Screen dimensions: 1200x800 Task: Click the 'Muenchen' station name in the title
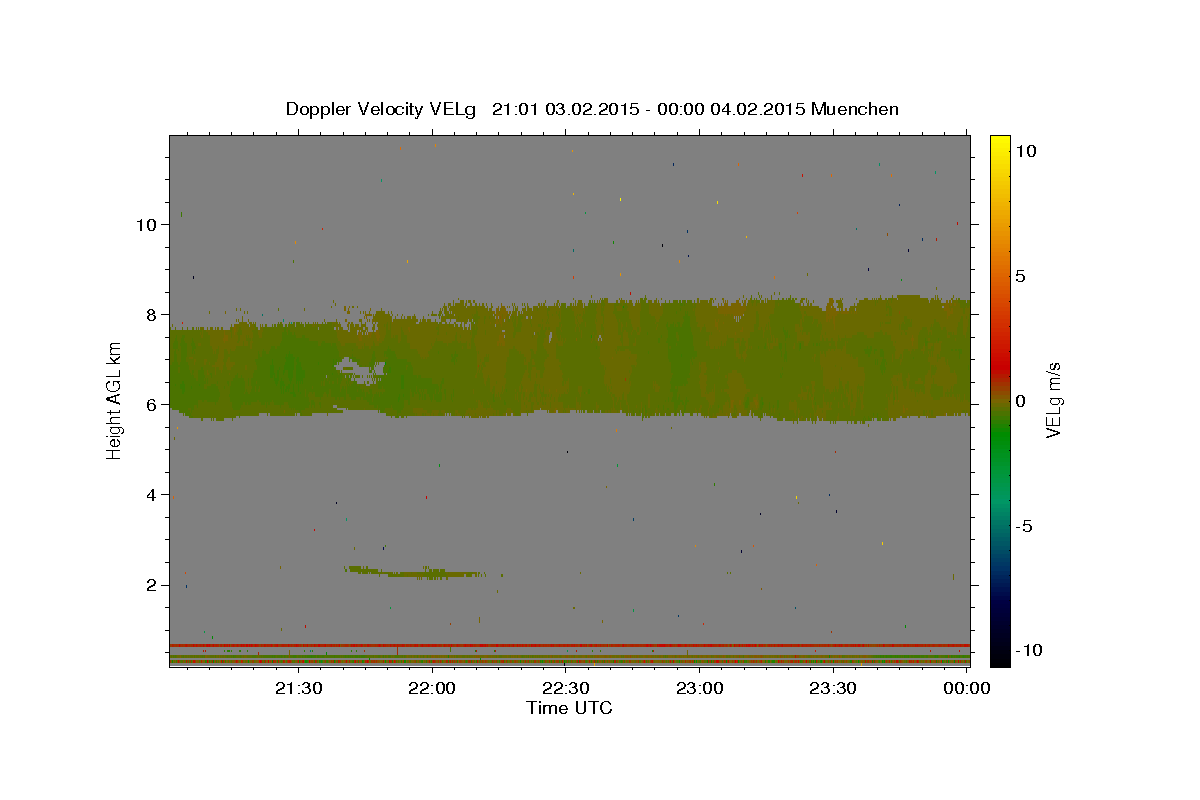[x=855, y=109]
